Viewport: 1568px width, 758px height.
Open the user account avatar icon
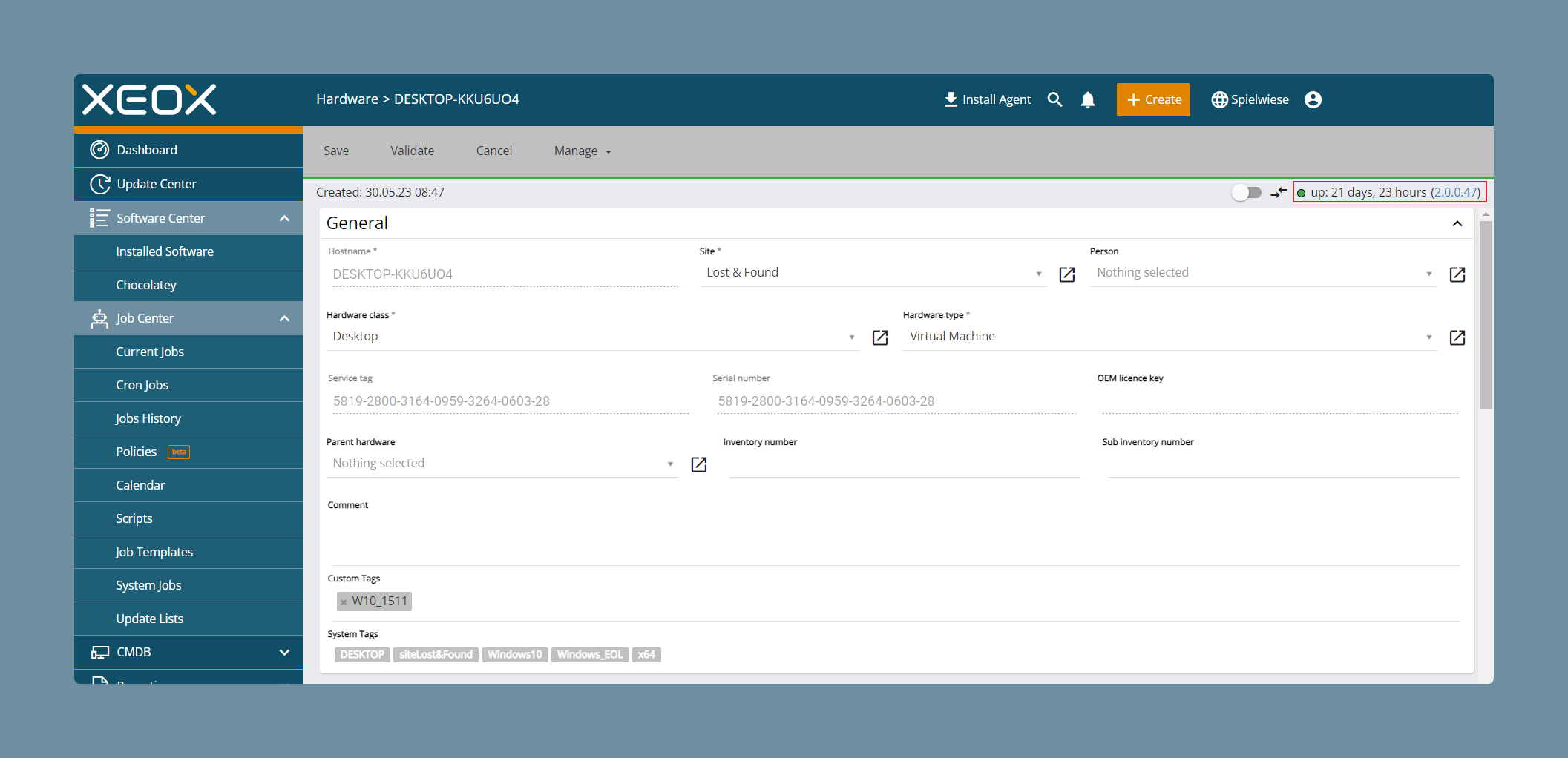[x=1313, y=99]
